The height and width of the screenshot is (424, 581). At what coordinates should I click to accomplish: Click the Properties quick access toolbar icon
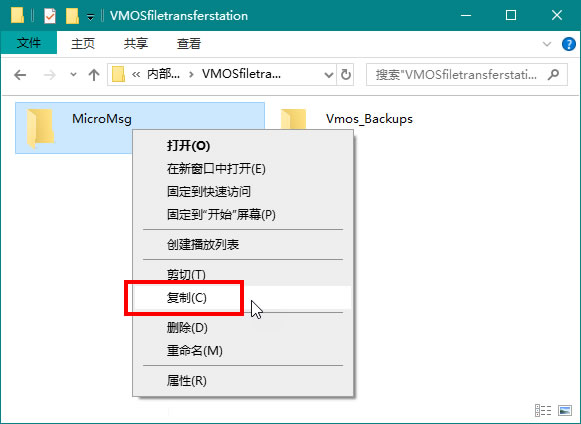tap(50, 16)
